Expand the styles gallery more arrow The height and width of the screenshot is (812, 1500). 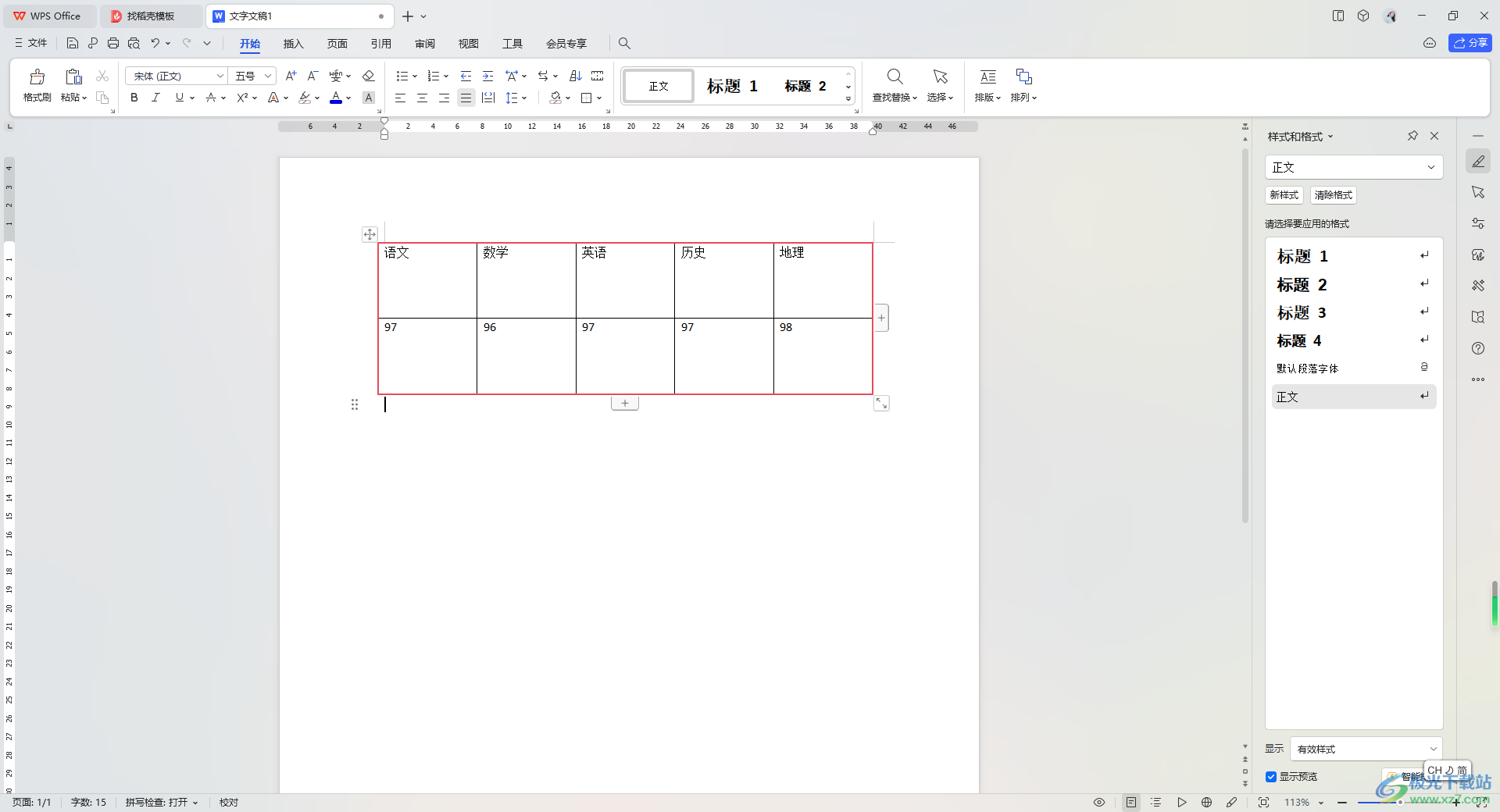pos(848,99)
